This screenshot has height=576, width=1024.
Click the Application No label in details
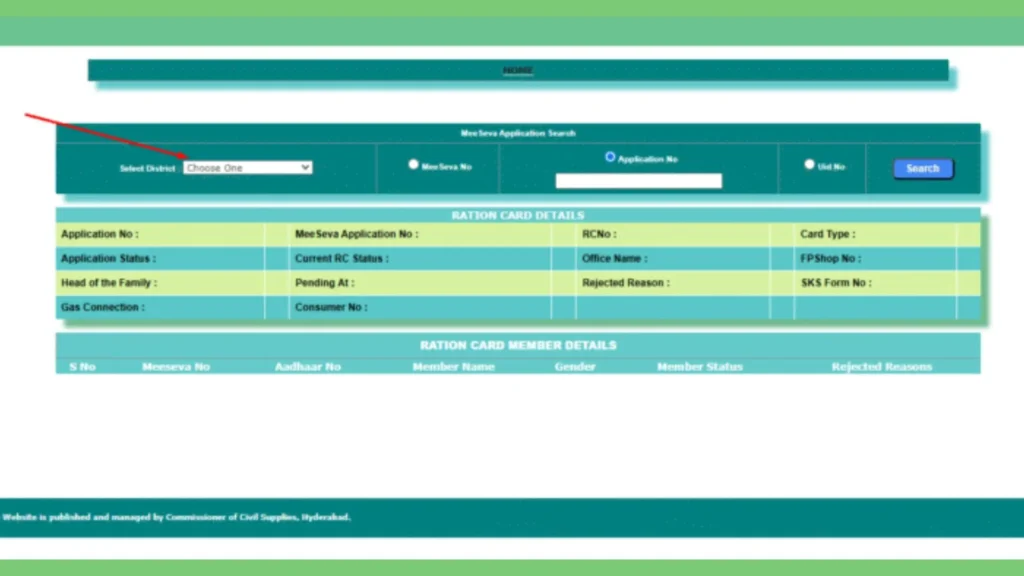pyautogui.click(x=100, y=234)
